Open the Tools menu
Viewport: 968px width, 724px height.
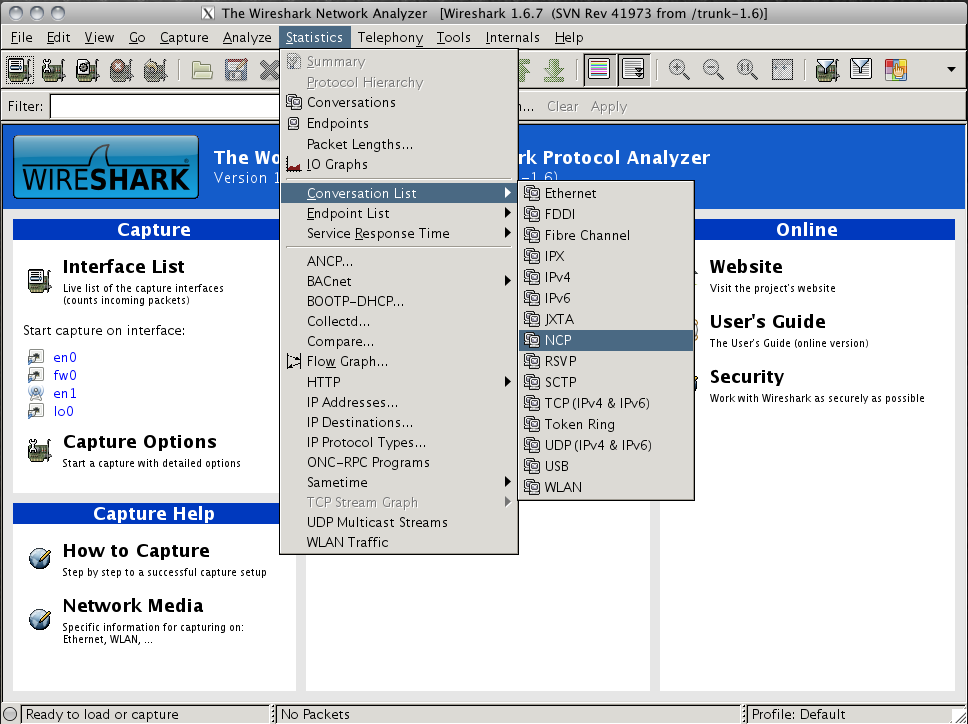pos(454,38)
